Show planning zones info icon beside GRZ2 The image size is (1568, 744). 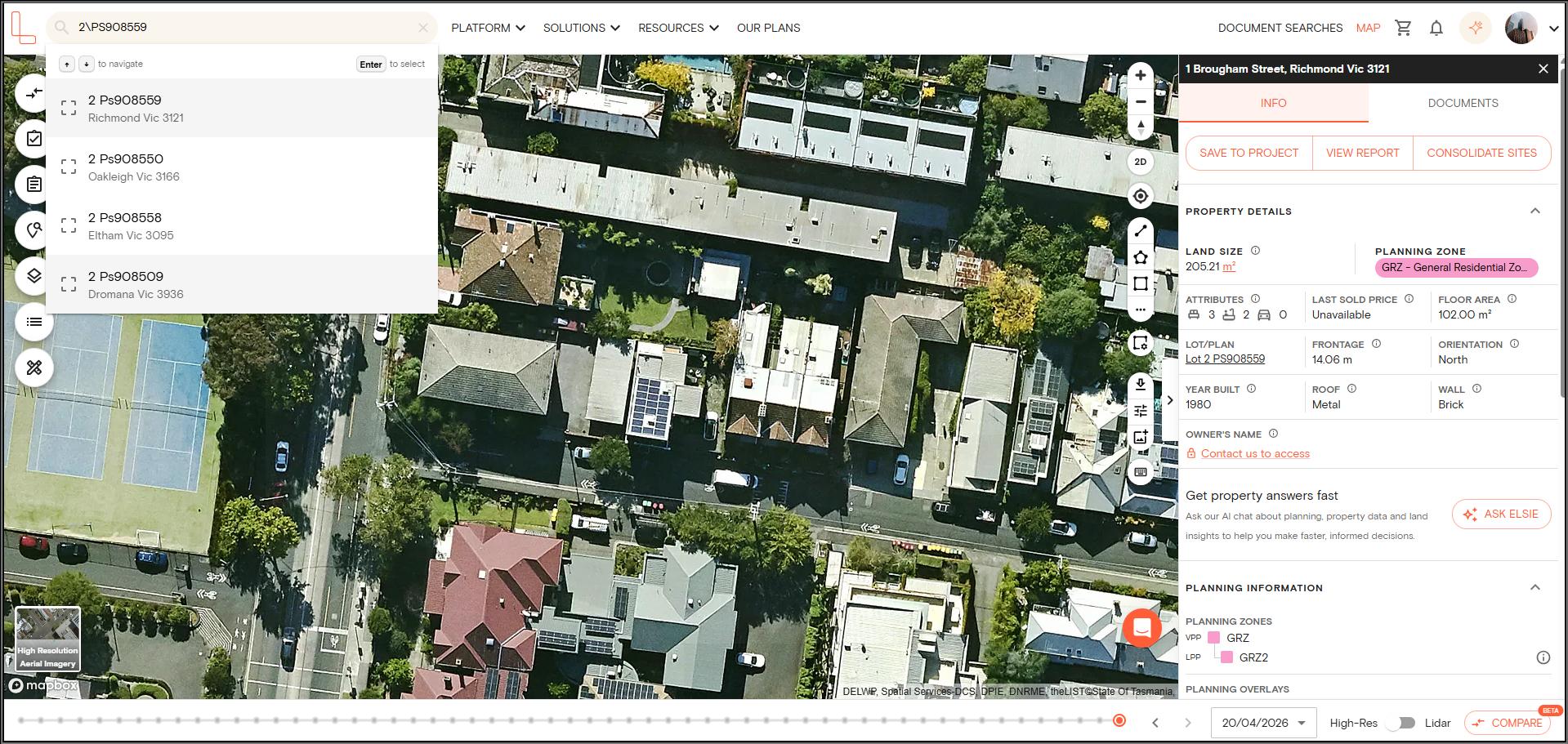tap(1543, 657)
